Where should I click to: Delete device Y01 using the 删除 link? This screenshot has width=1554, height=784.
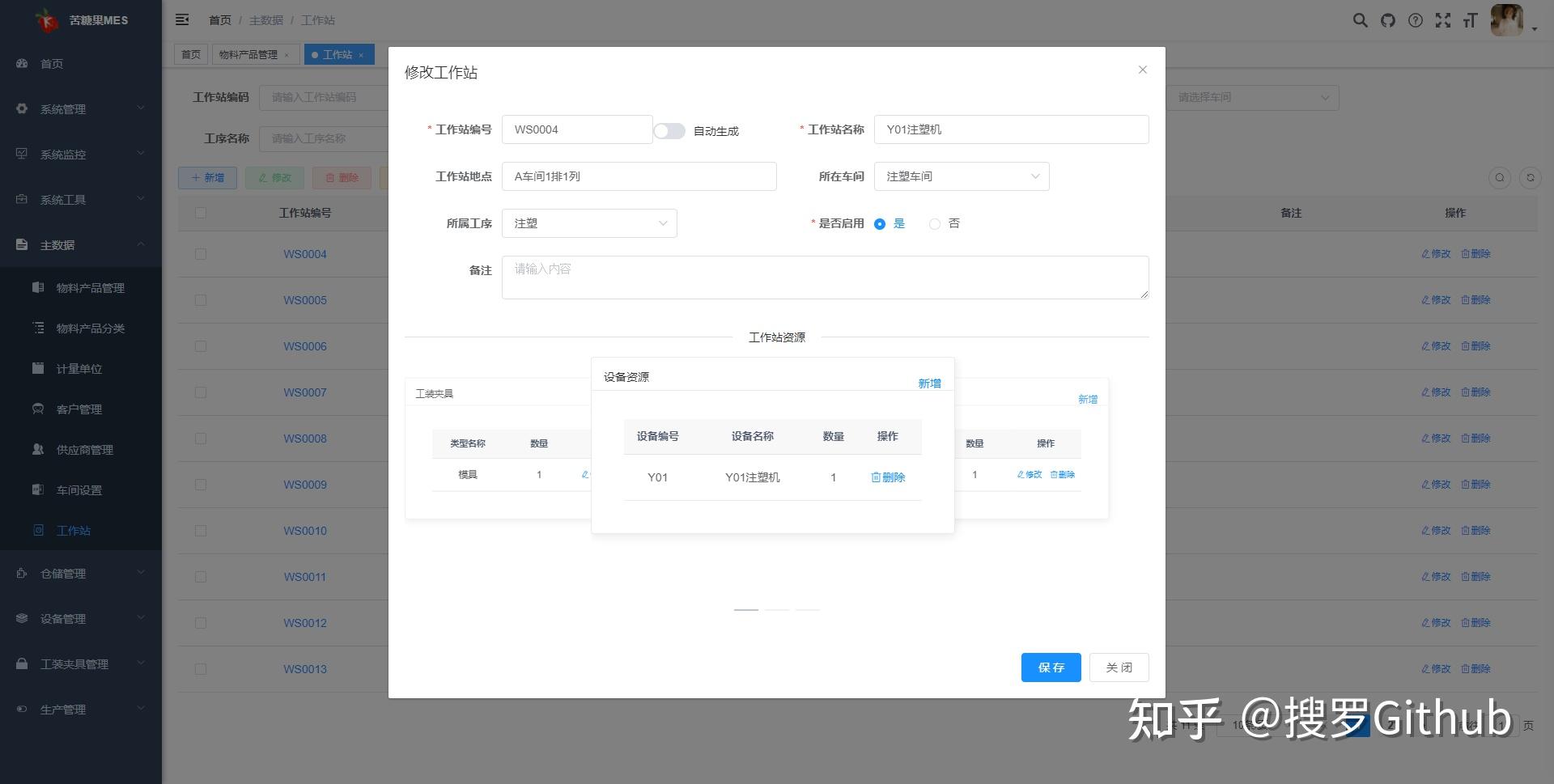pyautogui.click(x=888, y=477)
